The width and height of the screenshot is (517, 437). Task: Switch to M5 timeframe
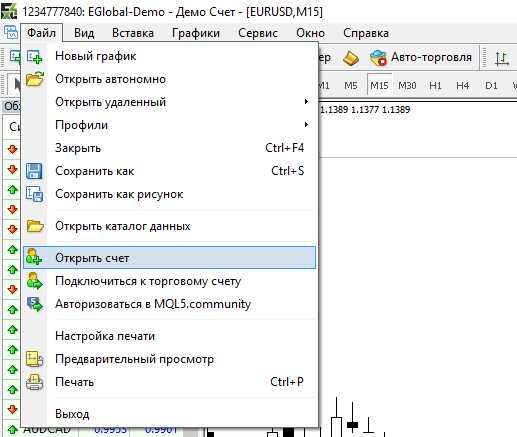click(x=351, y=86)
